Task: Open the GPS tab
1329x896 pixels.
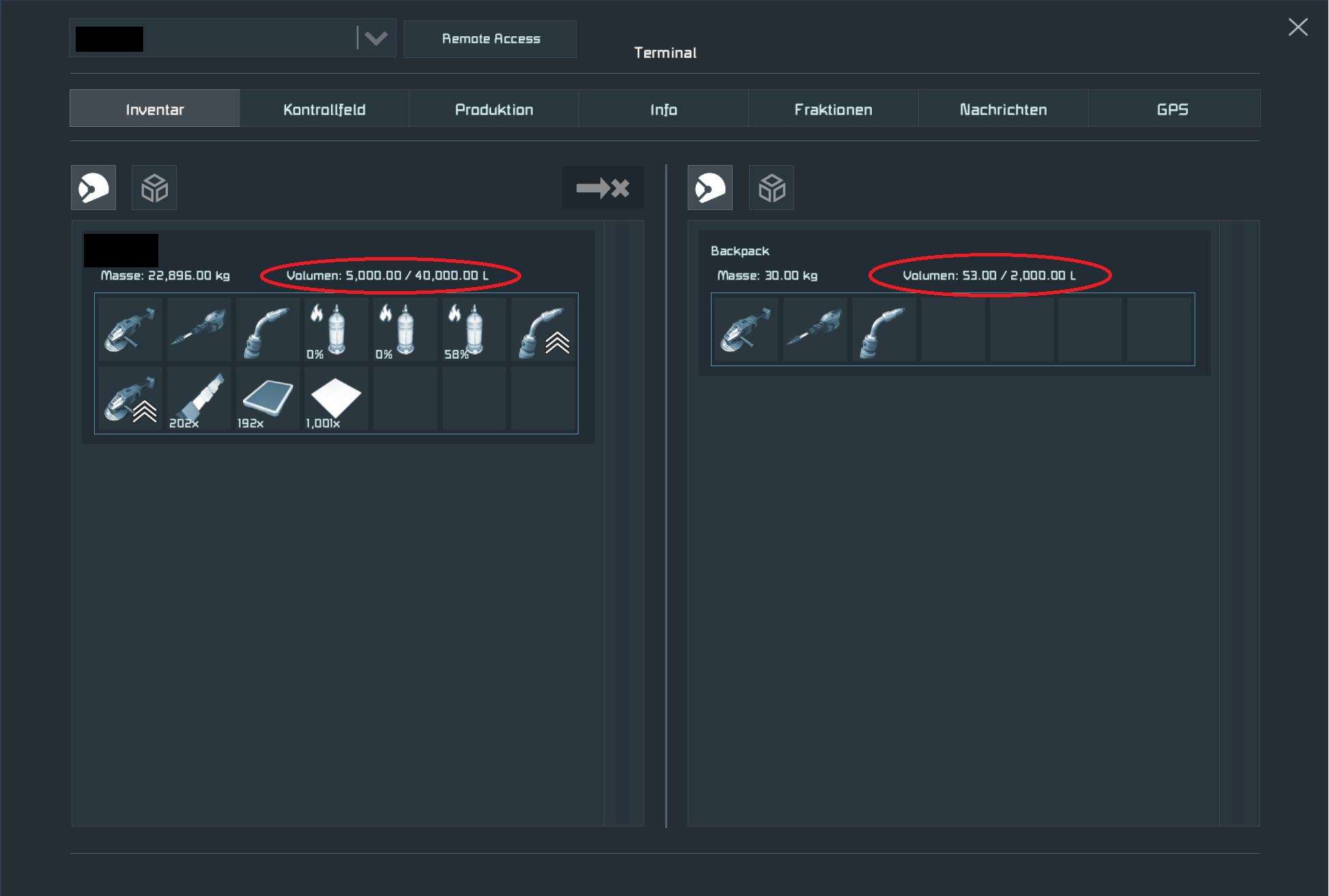Action: (1173, 109)
